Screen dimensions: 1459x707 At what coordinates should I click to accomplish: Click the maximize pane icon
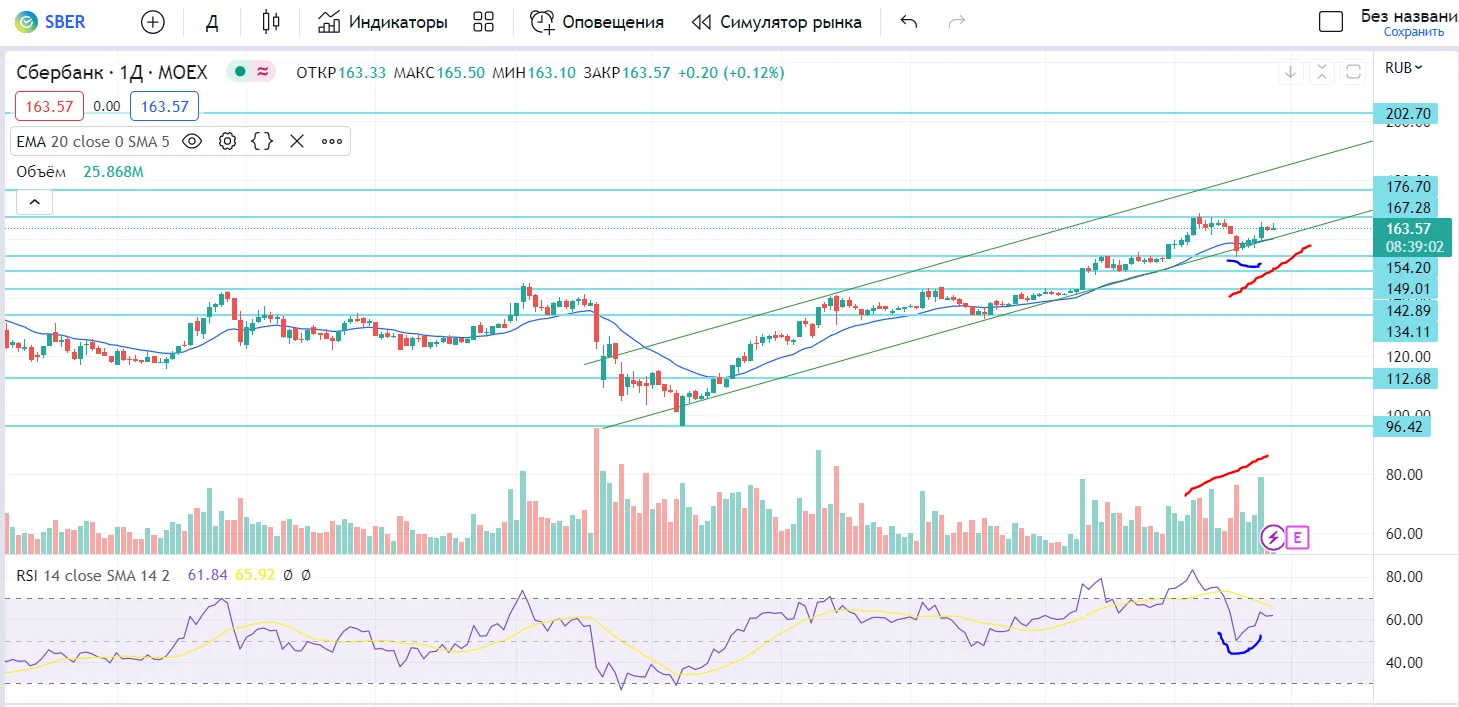tap(1353, 72)
